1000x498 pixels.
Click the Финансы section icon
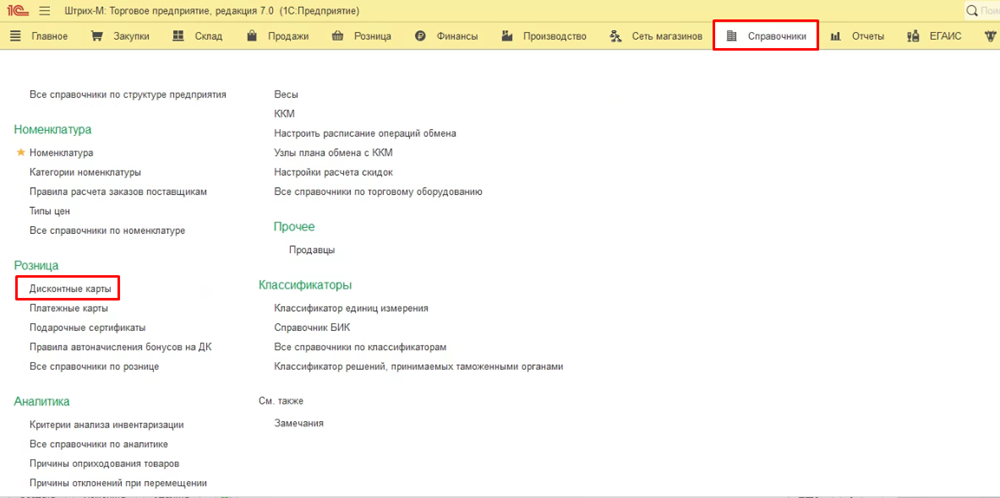[420, 36]
